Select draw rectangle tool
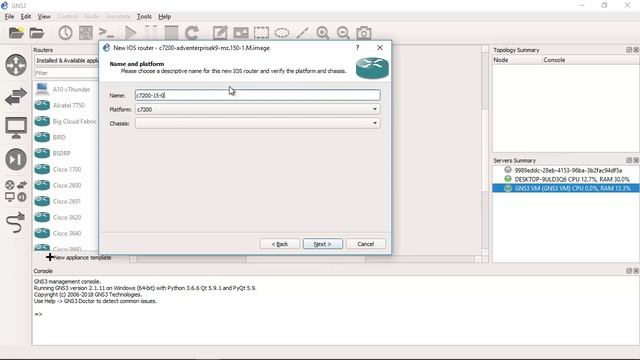640x360 pixels. [261, 33]
